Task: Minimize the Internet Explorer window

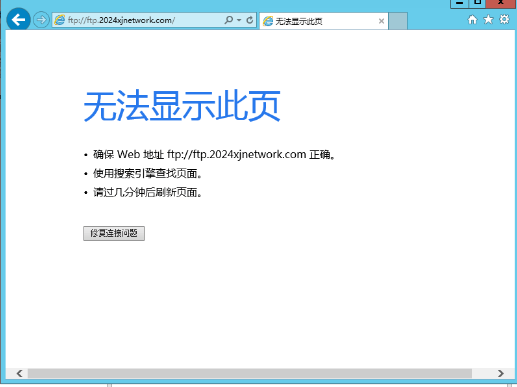Action: click(x=460, y=3)
